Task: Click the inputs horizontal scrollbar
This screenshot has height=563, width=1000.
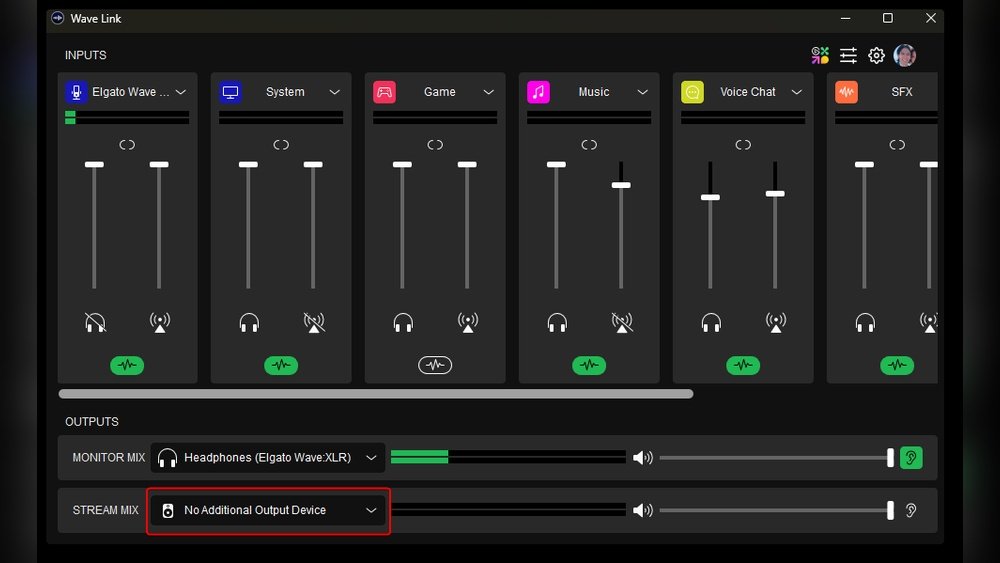Action: click(x=376, y=394)
